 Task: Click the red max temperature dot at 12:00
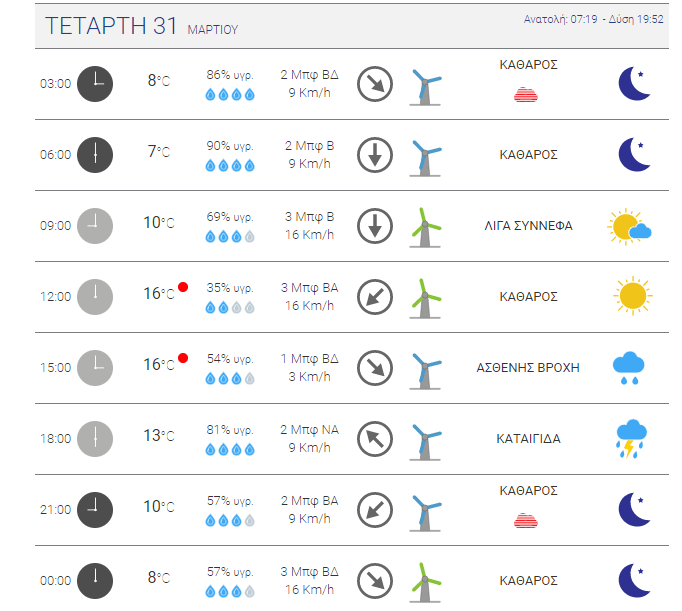183,287
